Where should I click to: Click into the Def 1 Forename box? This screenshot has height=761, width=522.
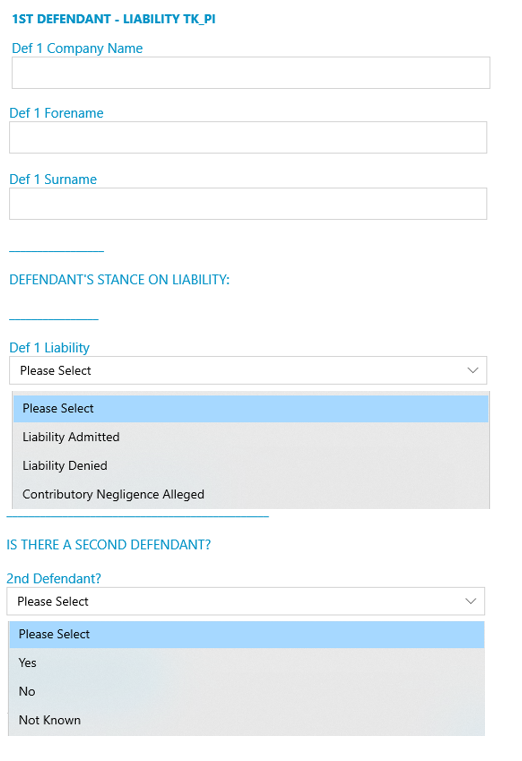tap(248, 137)
